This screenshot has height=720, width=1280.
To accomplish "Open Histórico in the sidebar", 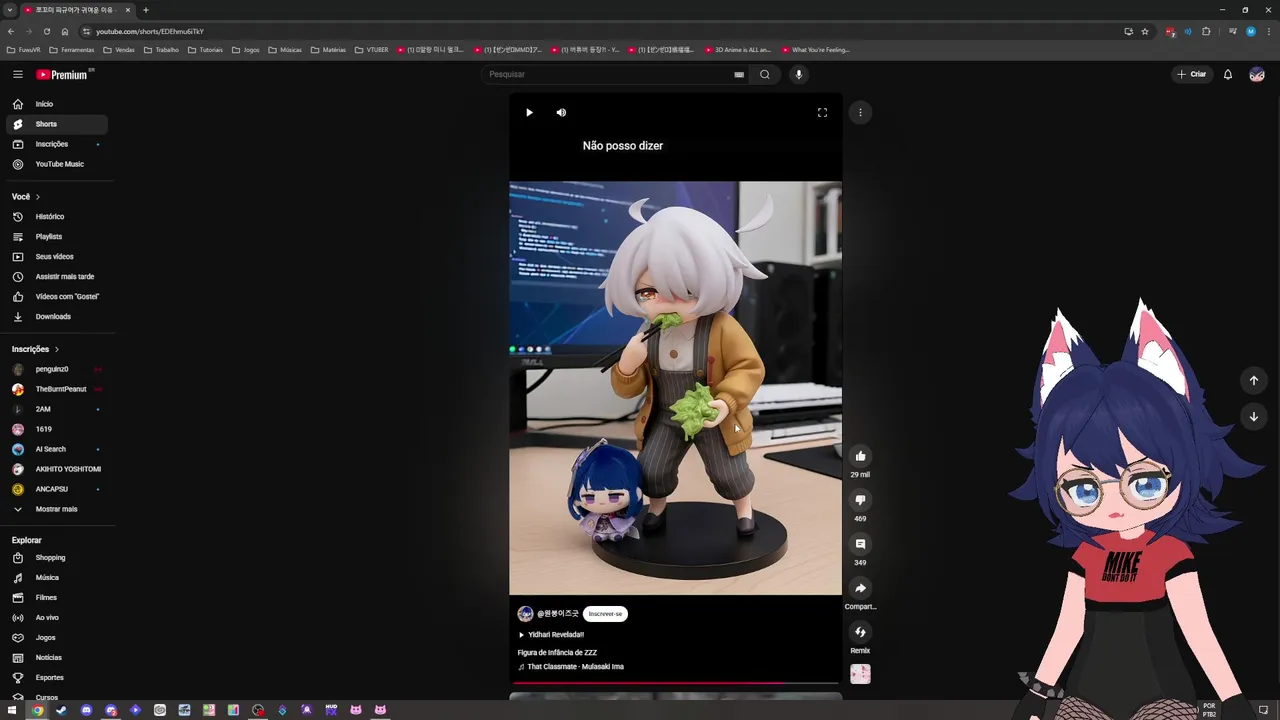I will coord(57,217).
